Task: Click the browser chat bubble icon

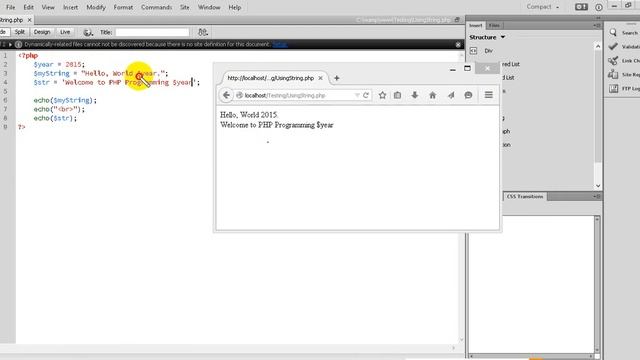Action: 469,95
